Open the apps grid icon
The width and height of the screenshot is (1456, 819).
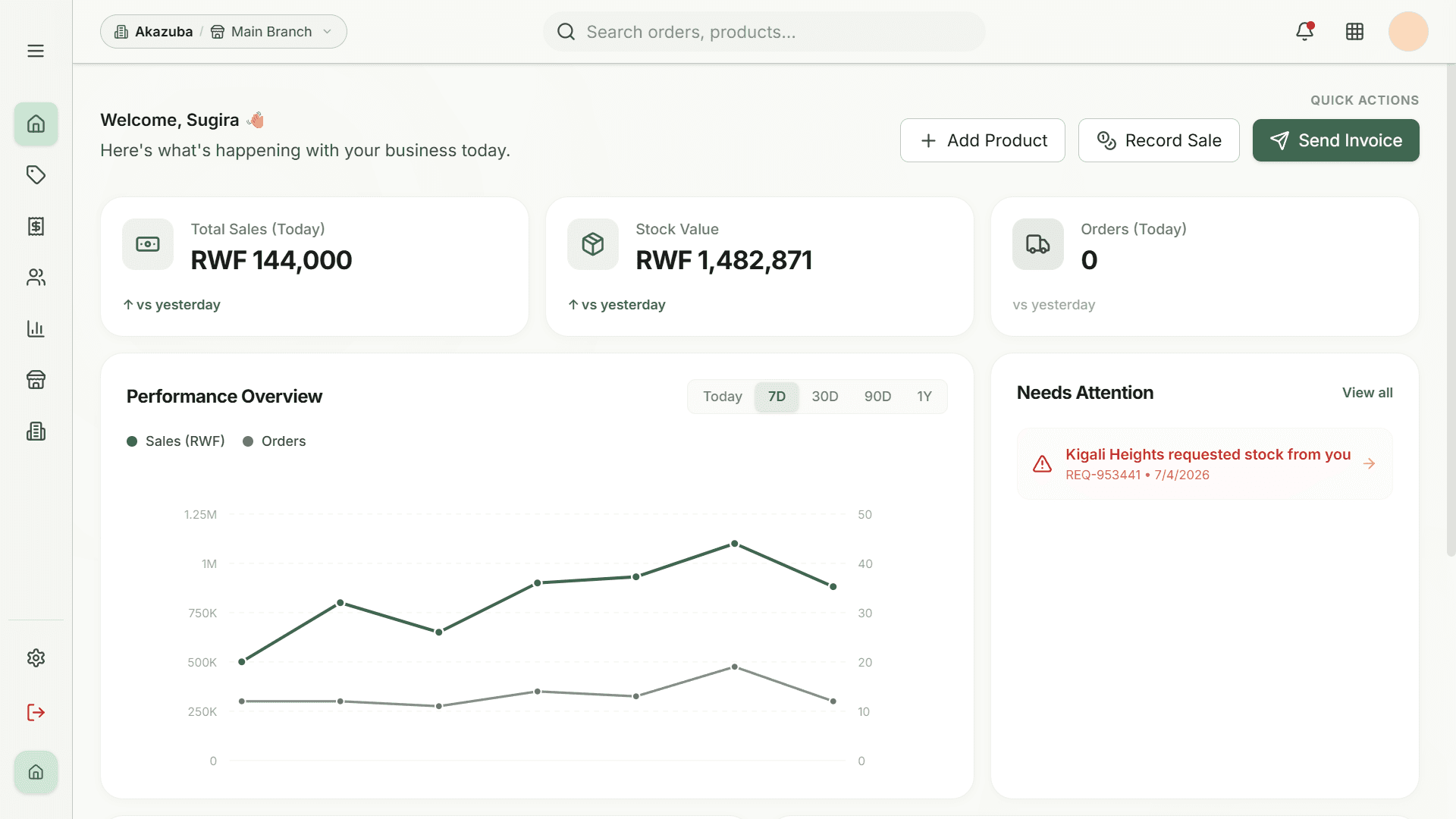1354,31
